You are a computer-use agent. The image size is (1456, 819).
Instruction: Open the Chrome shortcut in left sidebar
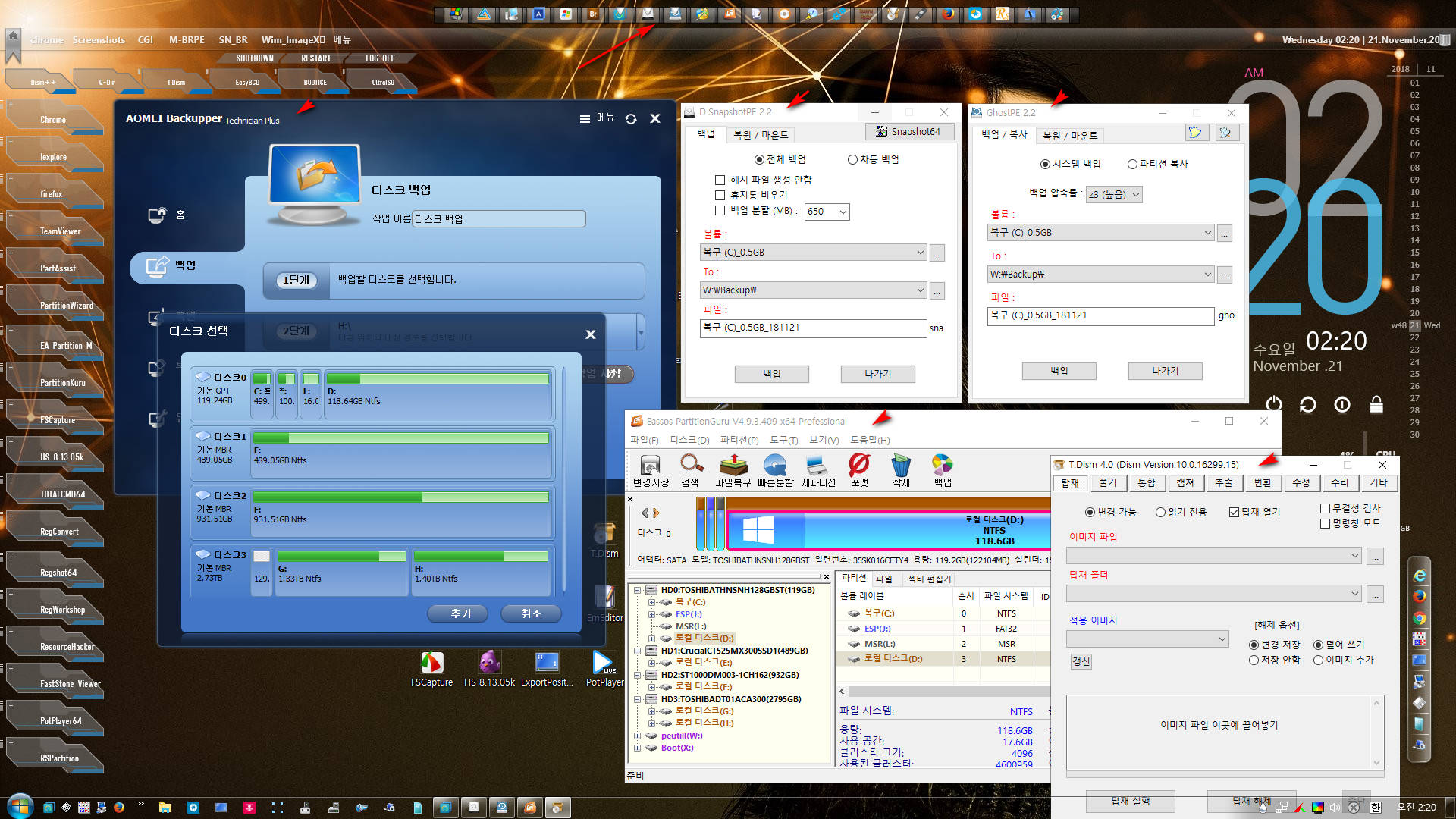tap(53, 120)
